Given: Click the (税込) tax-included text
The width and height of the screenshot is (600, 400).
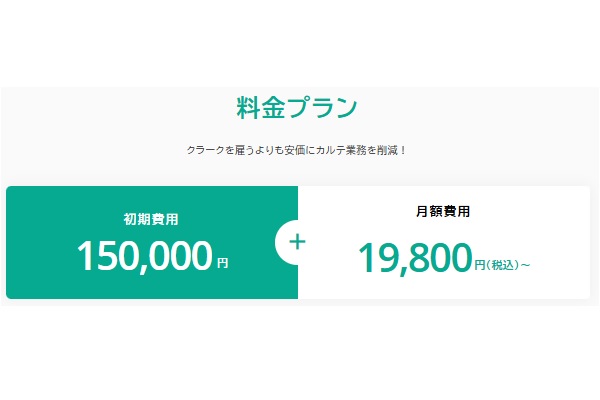Looking at the screenshot, I should point(502,265).
